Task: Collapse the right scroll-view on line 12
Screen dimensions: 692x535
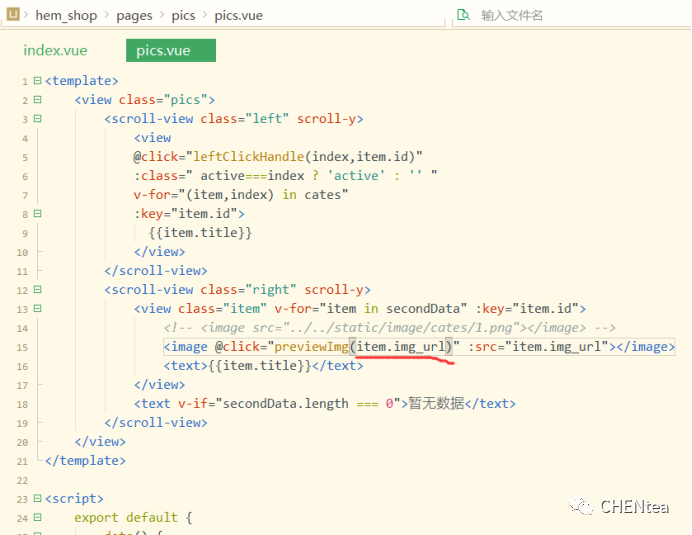Action: (37, 290)
